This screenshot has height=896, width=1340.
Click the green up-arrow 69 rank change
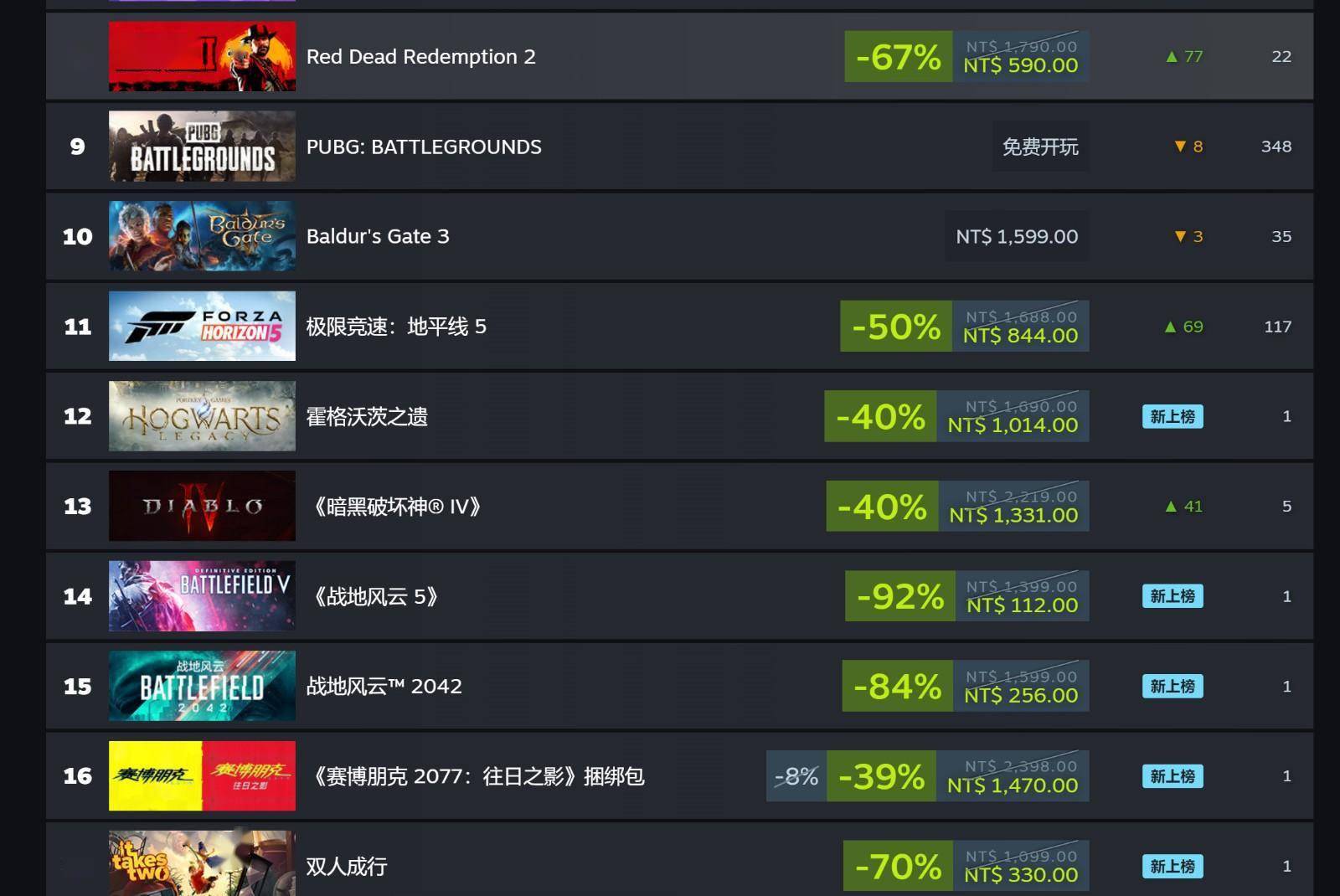tap(1183, 327)
